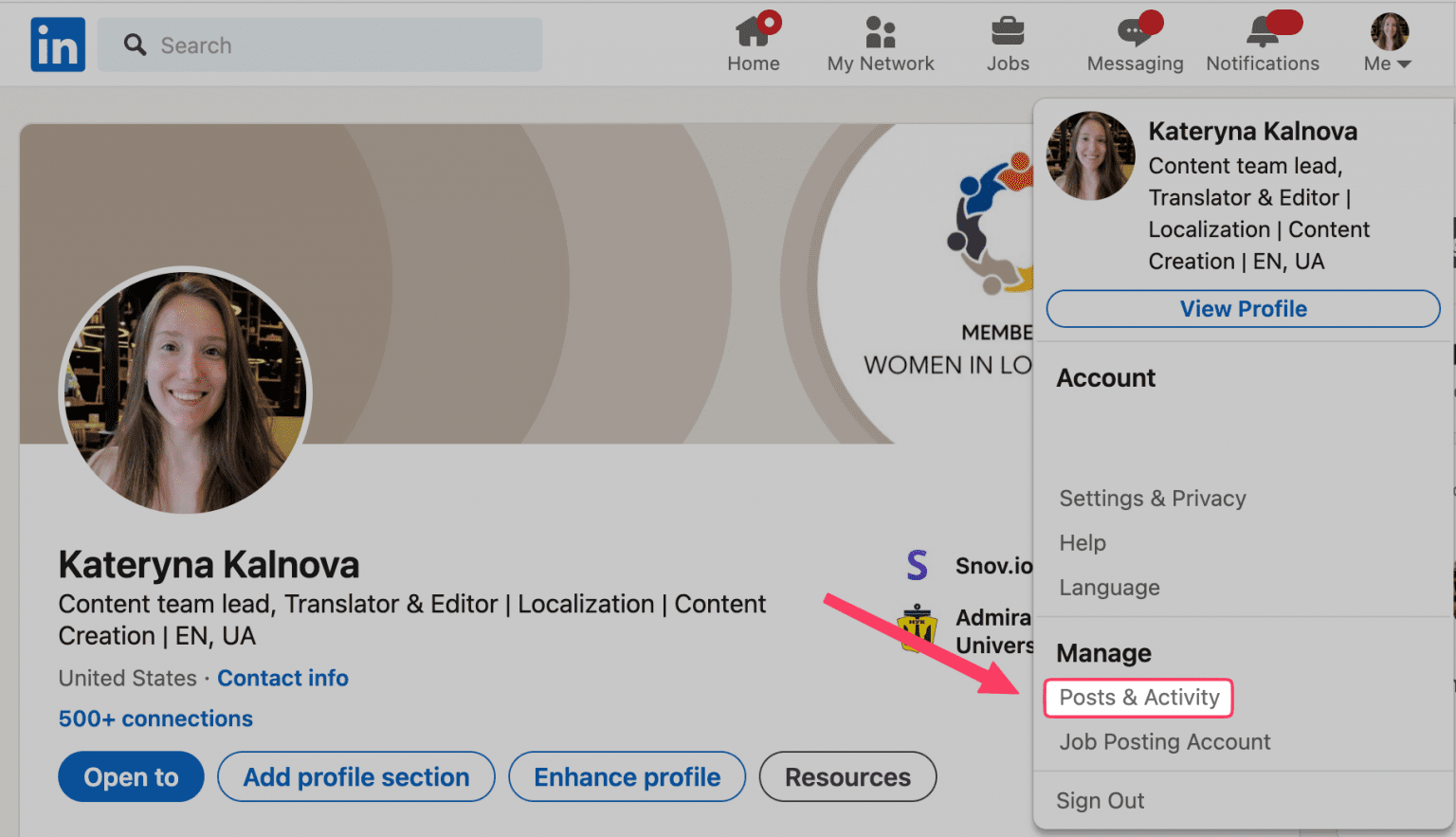Click the My Network label

pyautogui.click(x=881, y=64)
